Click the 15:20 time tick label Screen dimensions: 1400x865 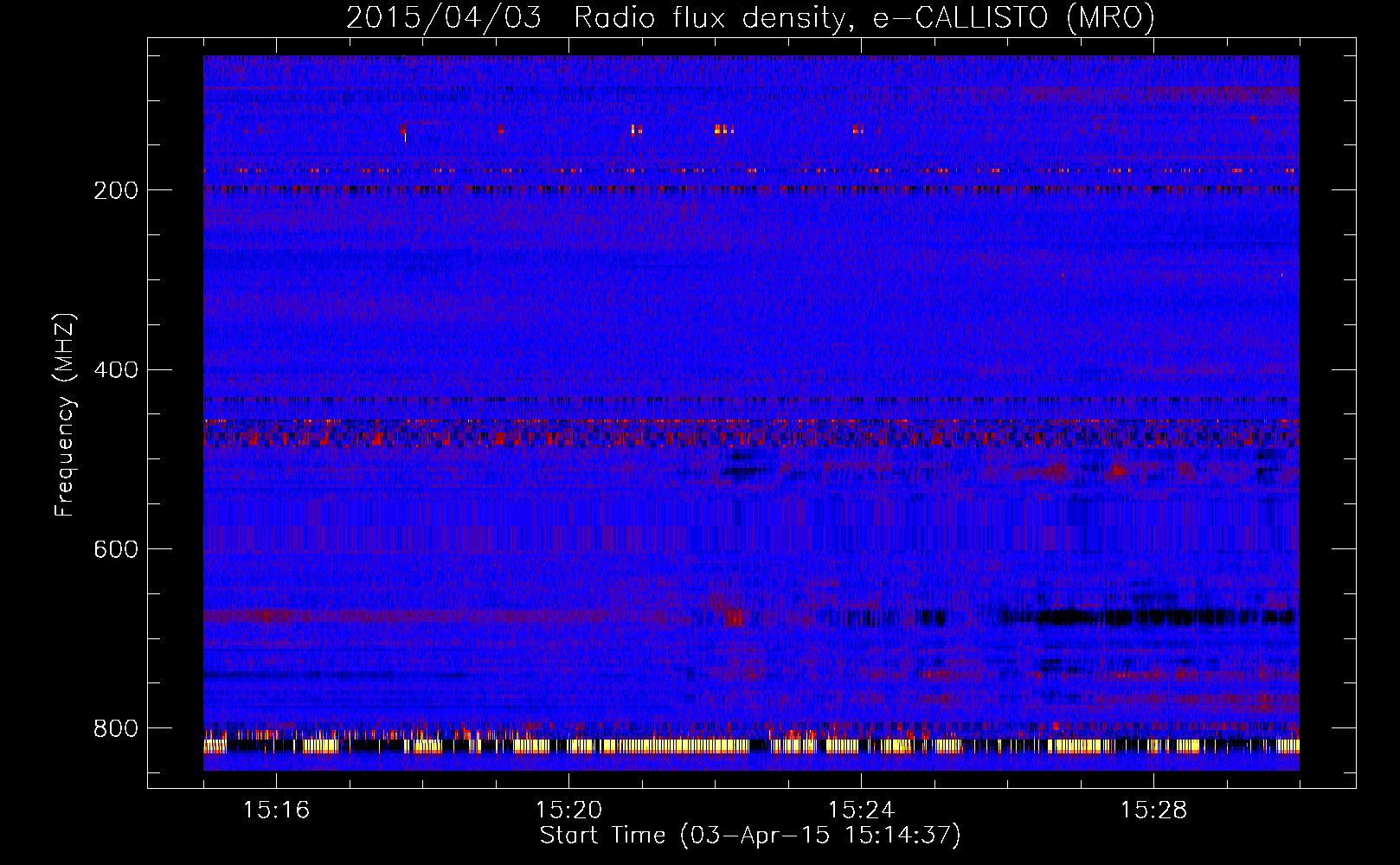click(568, 811)
